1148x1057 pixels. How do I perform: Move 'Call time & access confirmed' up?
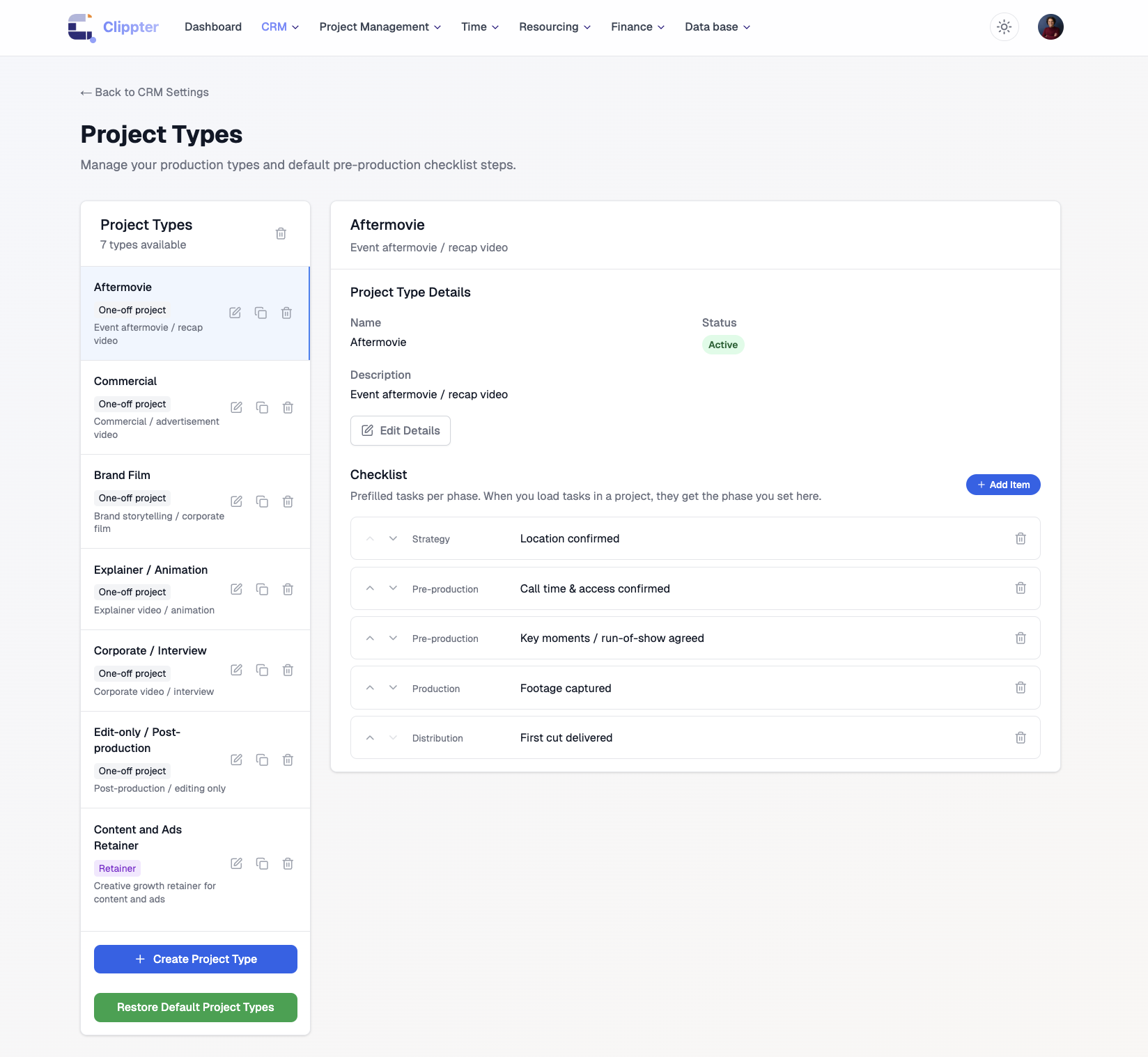(x=371, y=588)
